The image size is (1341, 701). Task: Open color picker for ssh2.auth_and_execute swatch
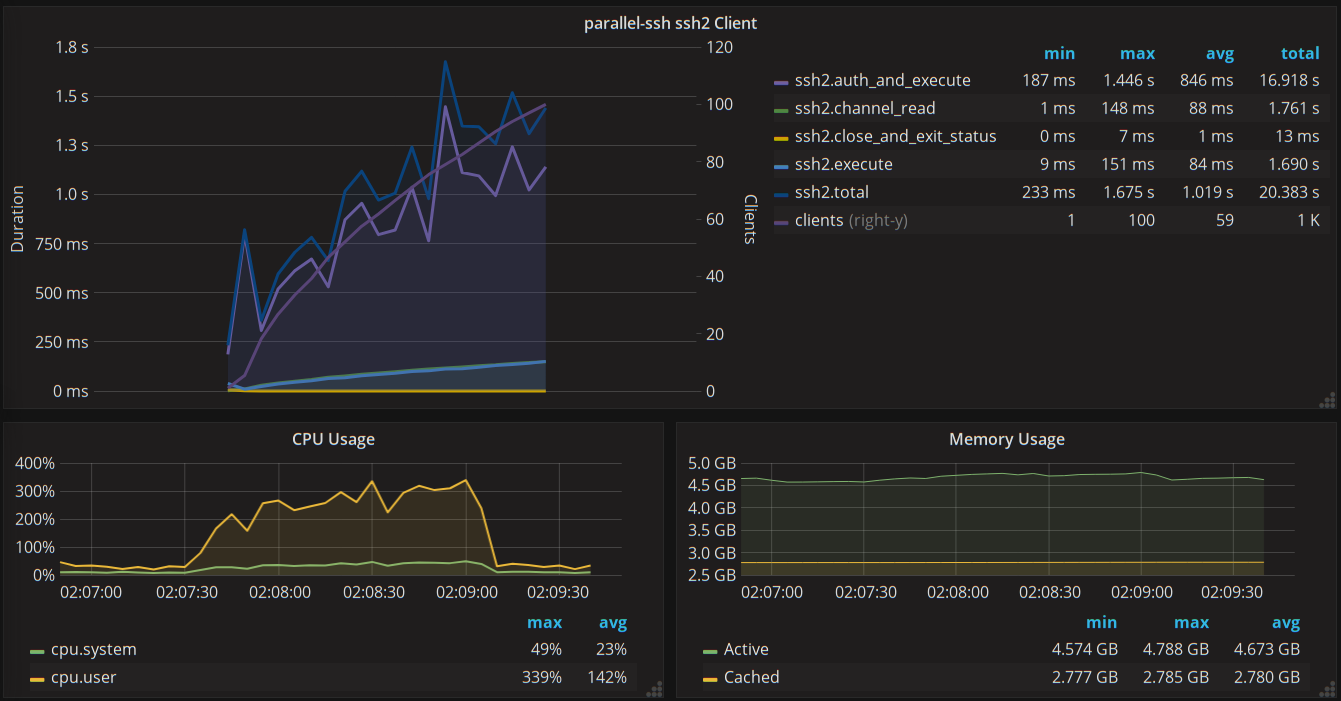click(x=782, y=81)
